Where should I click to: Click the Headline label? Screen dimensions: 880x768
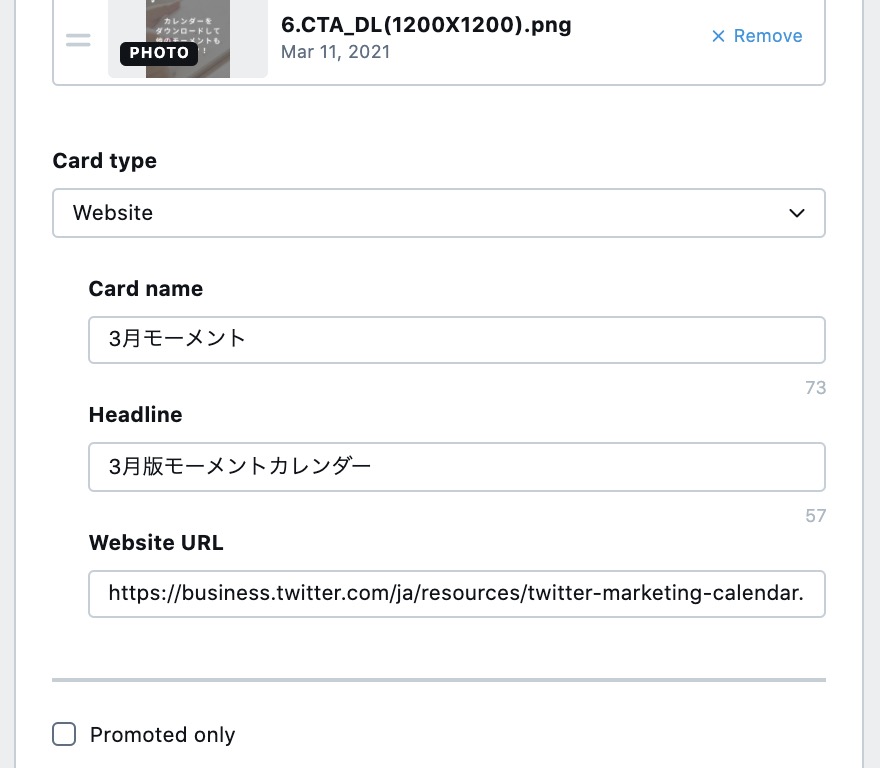click(x=136, y=415)
